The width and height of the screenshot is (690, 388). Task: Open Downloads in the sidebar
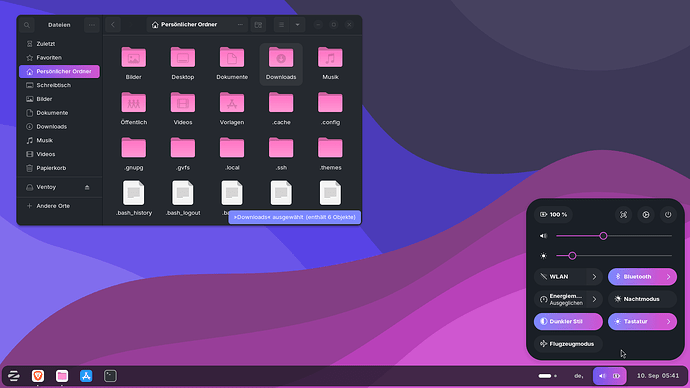pos(59,127)
